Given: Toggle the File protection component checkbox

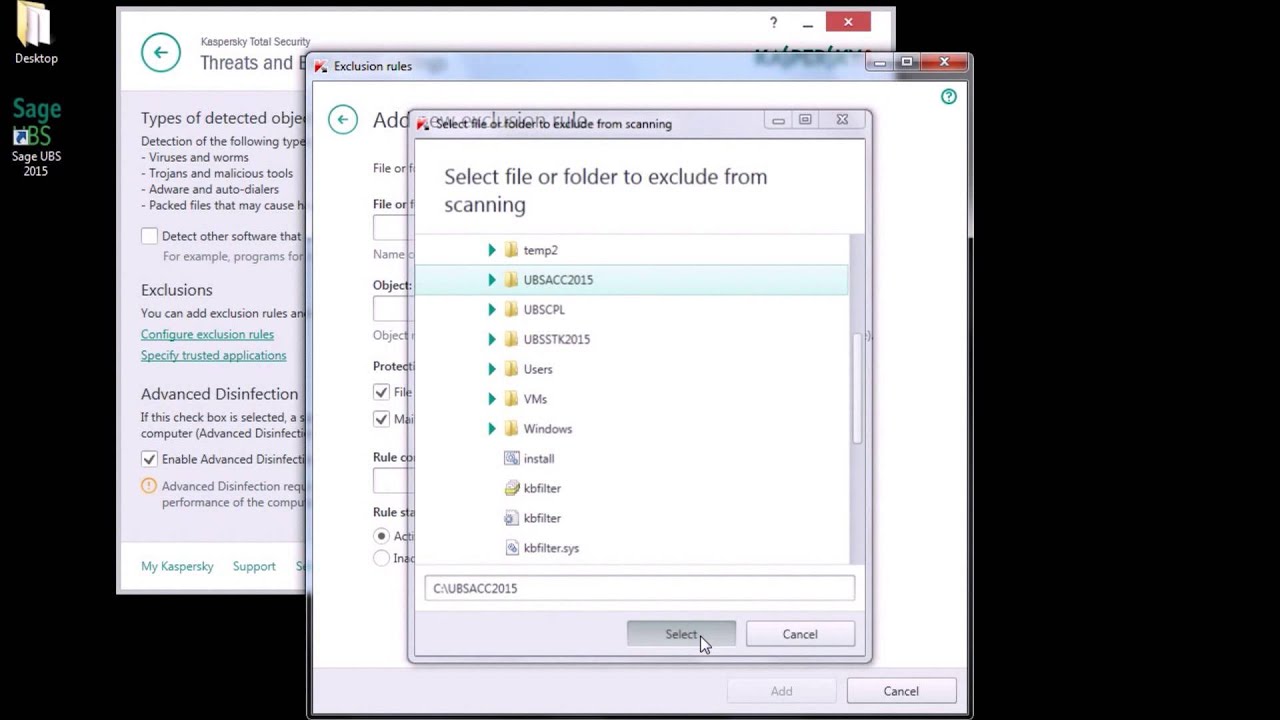Looking at the screenshot, I should [381, 392].
